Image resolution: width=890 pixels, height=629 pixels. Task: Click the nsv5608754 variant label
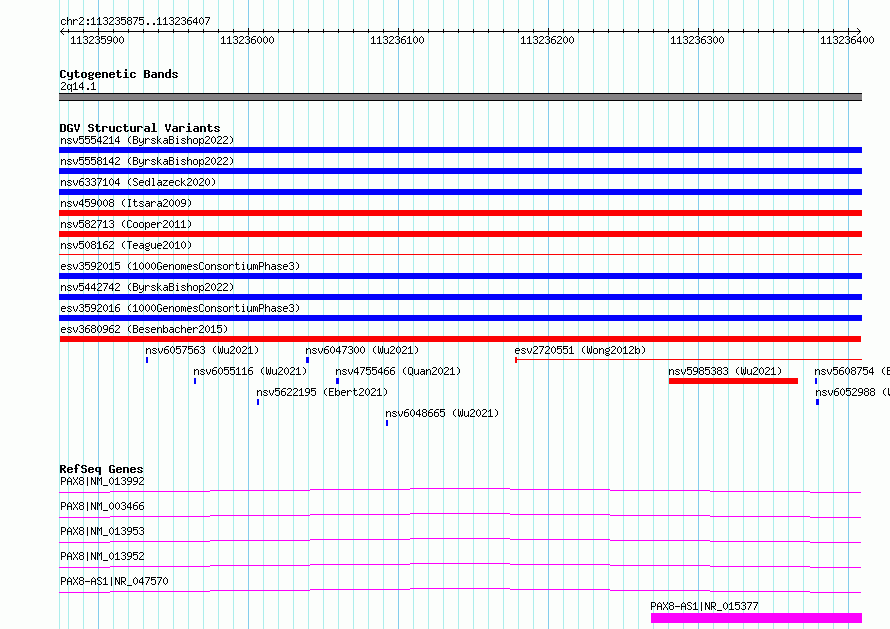tap(851, 371)
